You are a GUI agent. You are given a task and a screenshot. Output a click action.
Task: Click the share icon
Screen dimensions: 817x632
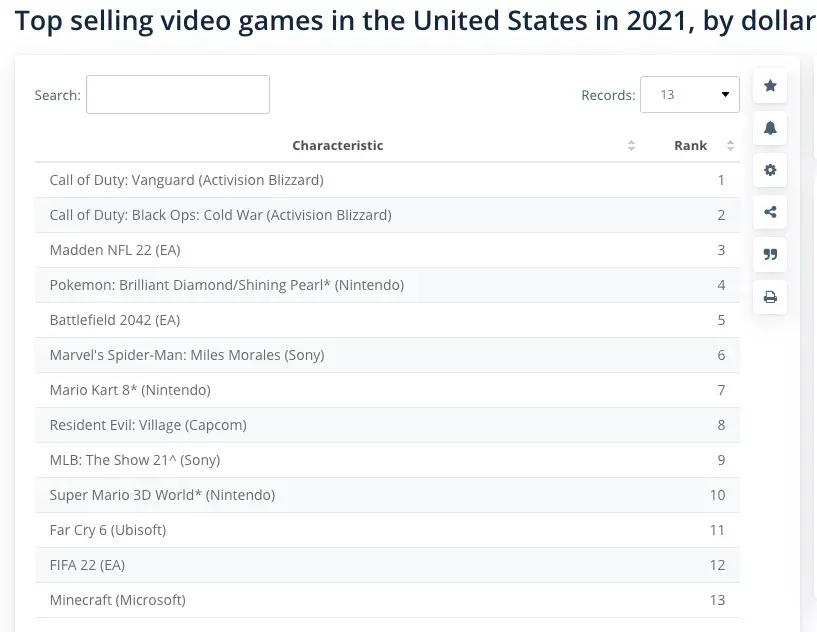(x=770, y=212)
